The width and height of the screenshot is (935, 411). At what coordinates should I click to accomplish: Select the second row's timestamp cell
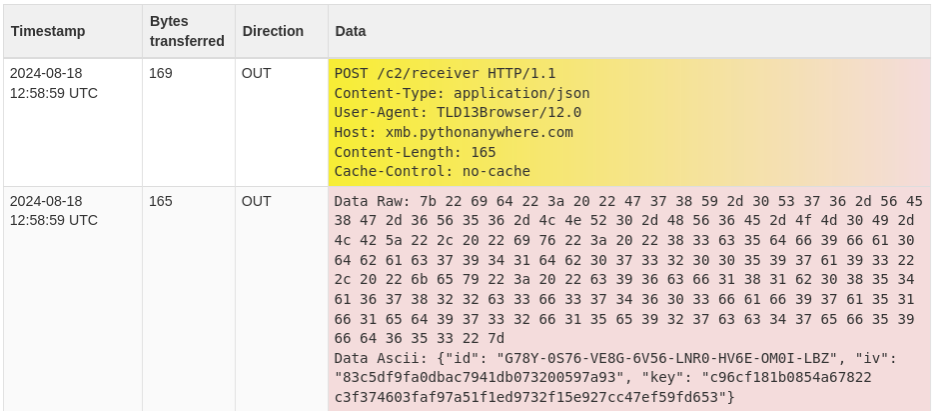[x=54, y=210]
